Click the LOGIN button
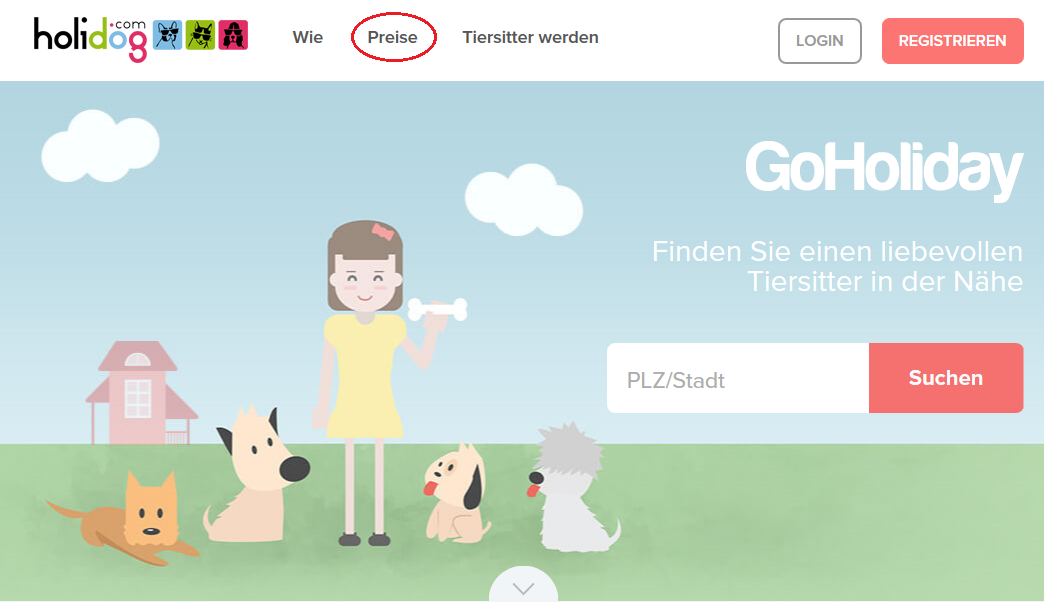1044x602 pixels. click(x=820, y=41)
